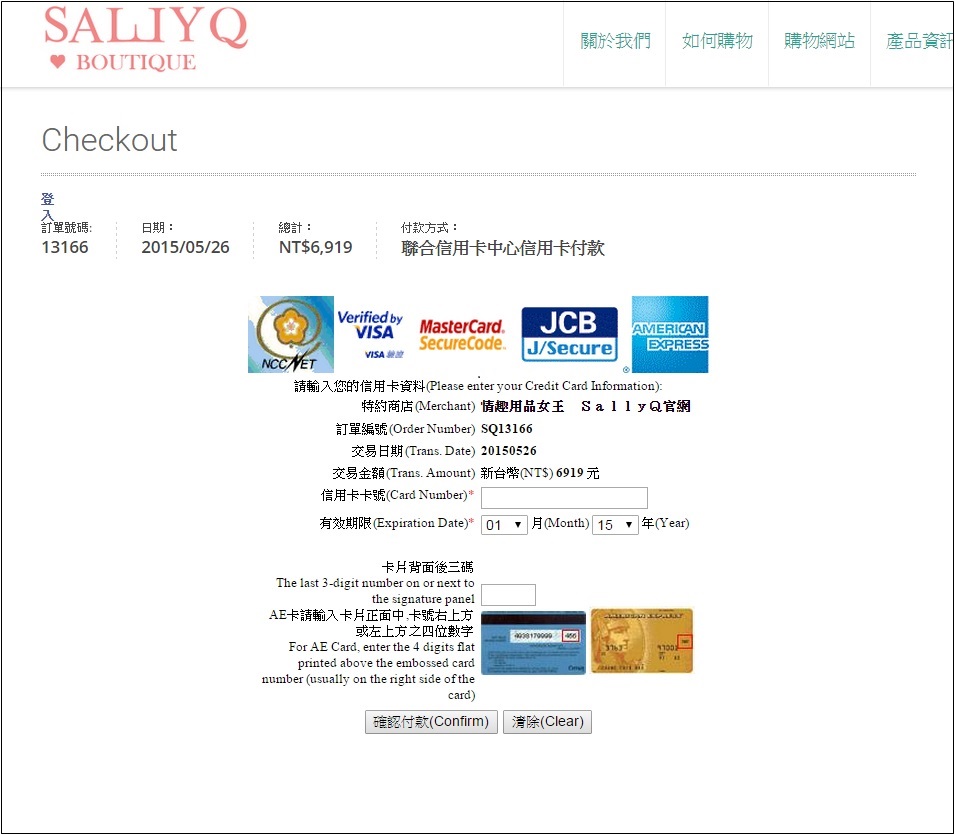Image resolution: width=955 pixels, height=835 pixels.
Task: Click the JCB J/Secure logo
Action: (569, 334)
